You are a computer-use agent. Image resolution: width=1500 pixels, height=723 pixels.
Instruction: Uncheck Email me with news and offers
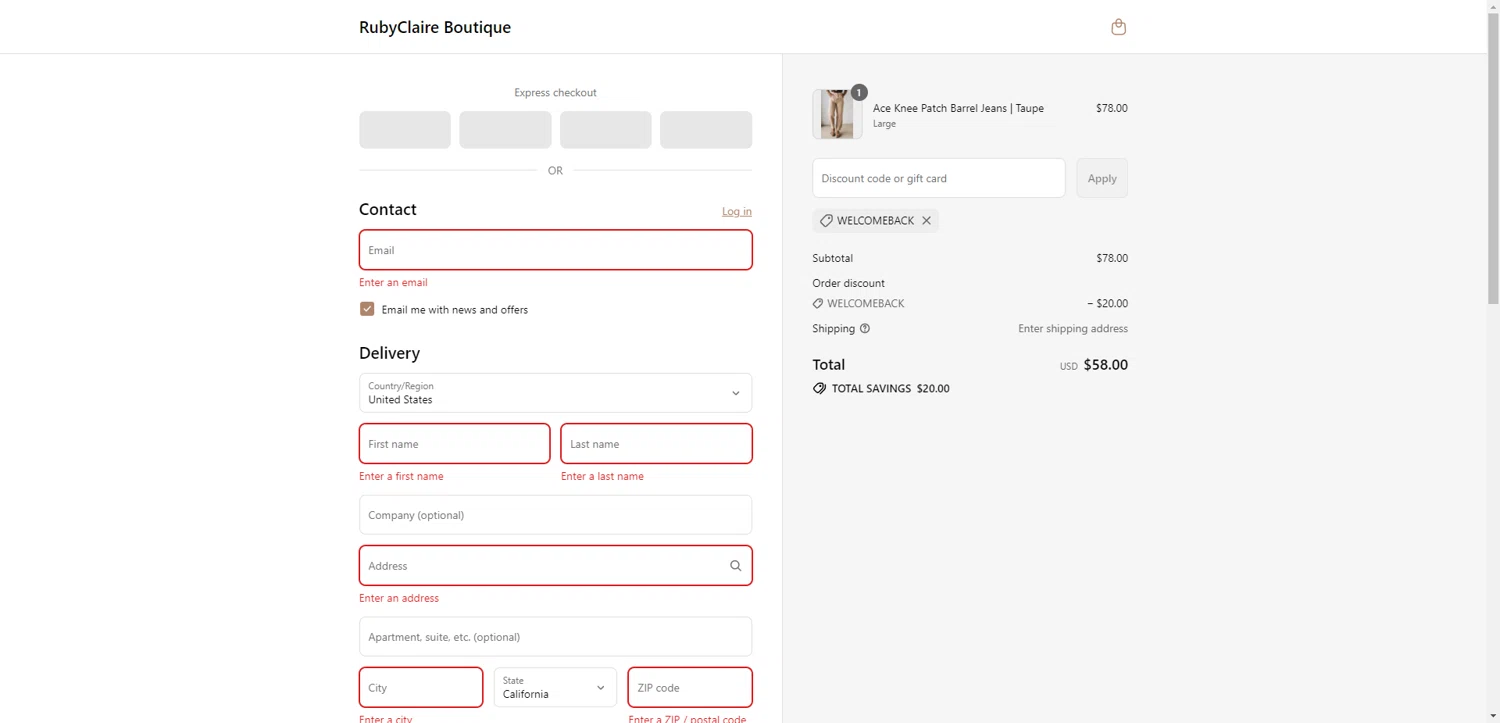tap(367, 309)
